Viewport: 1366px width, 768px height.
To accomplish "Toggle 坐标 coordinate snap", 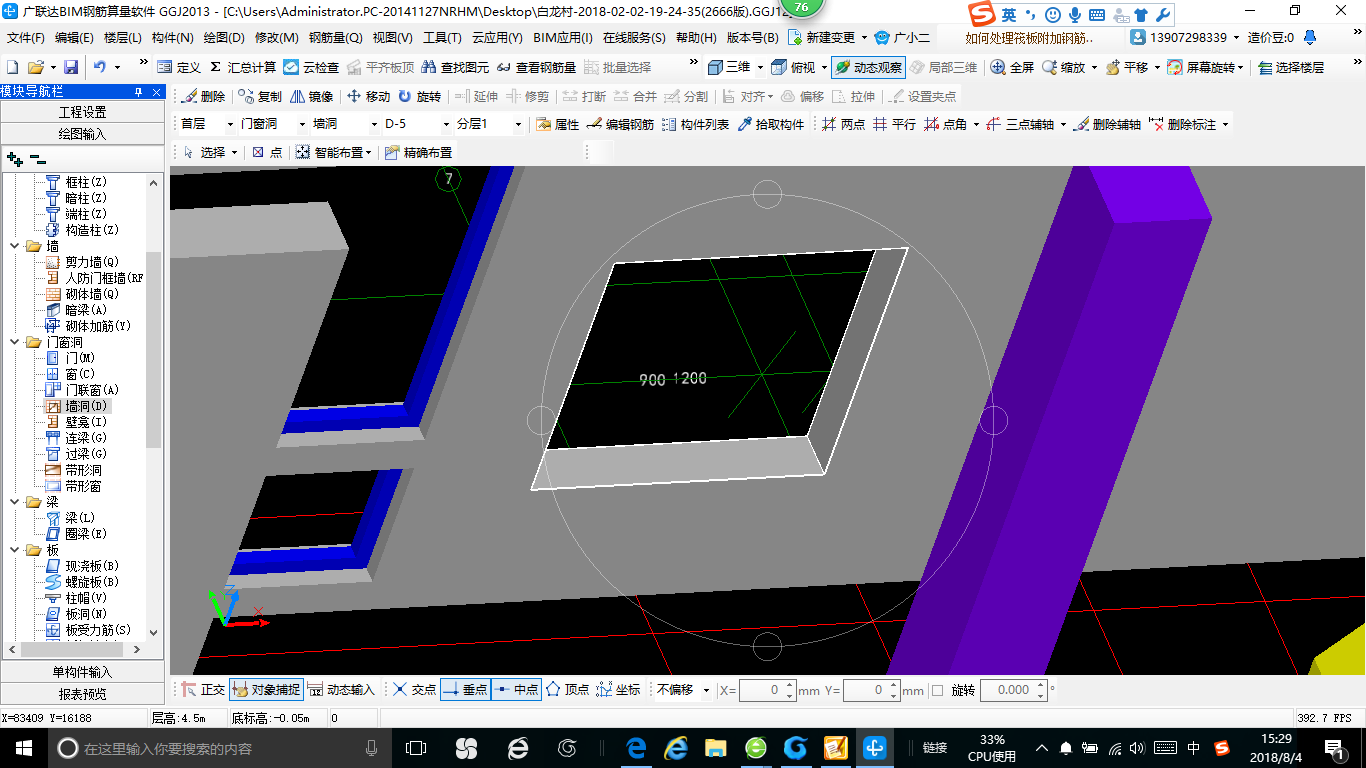I will (x=618, y=689).
